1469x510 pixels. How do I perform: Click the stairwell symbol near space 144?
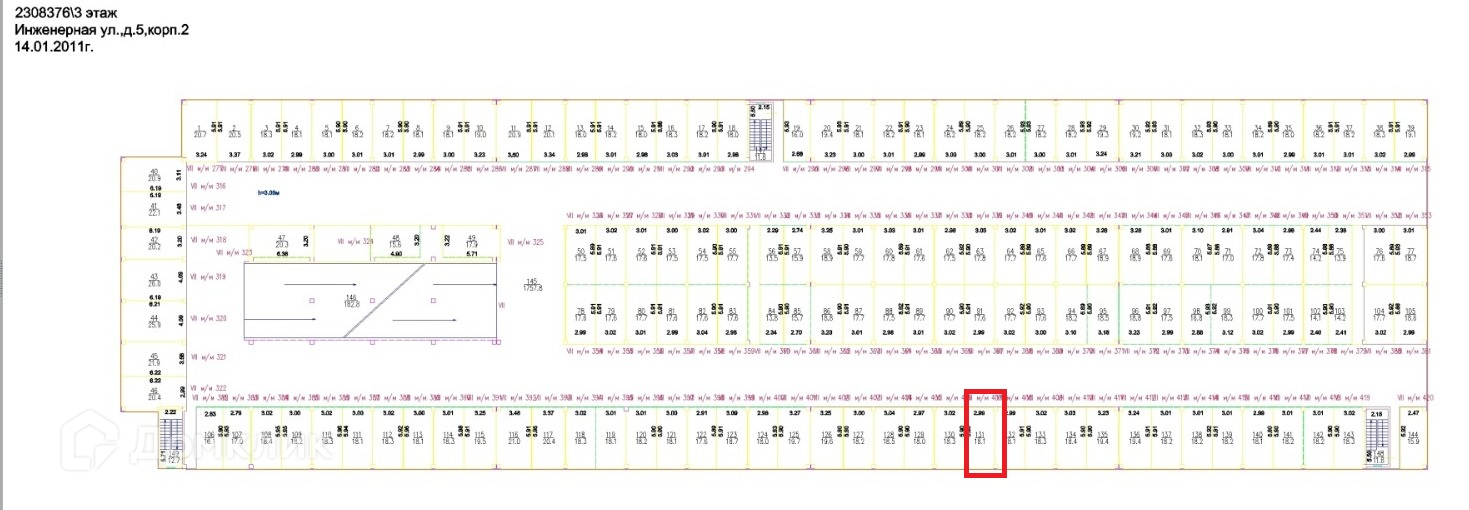[x=1379, y=434]
